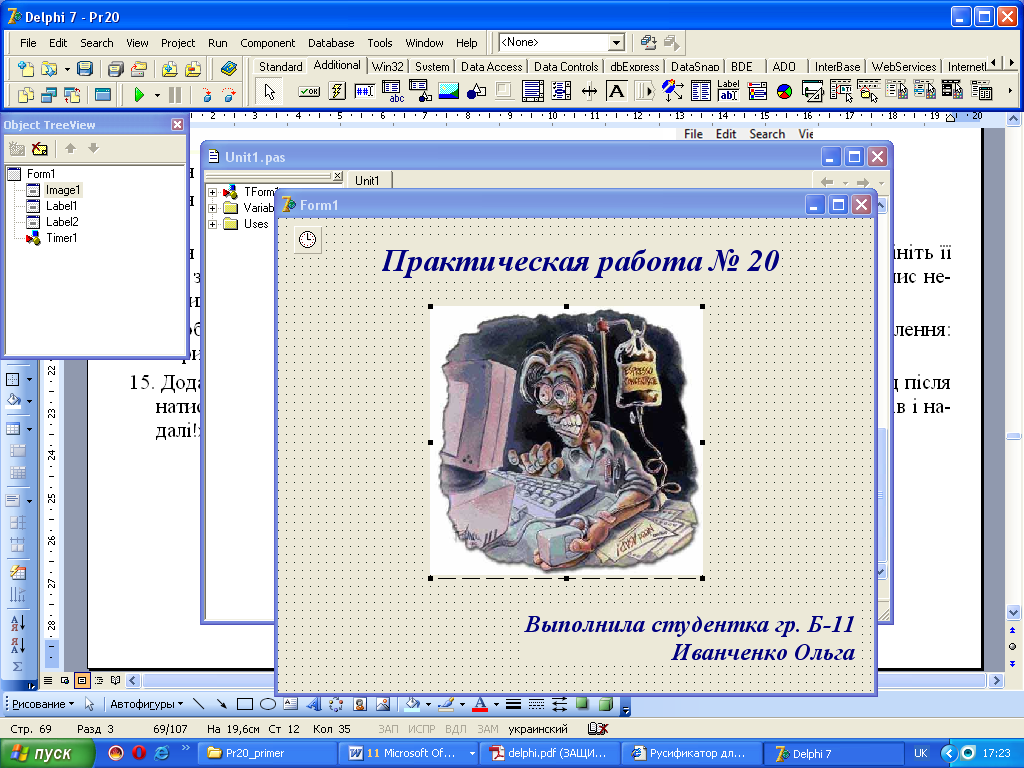Switch to the Win32 palette tab

tap(387, 67)
